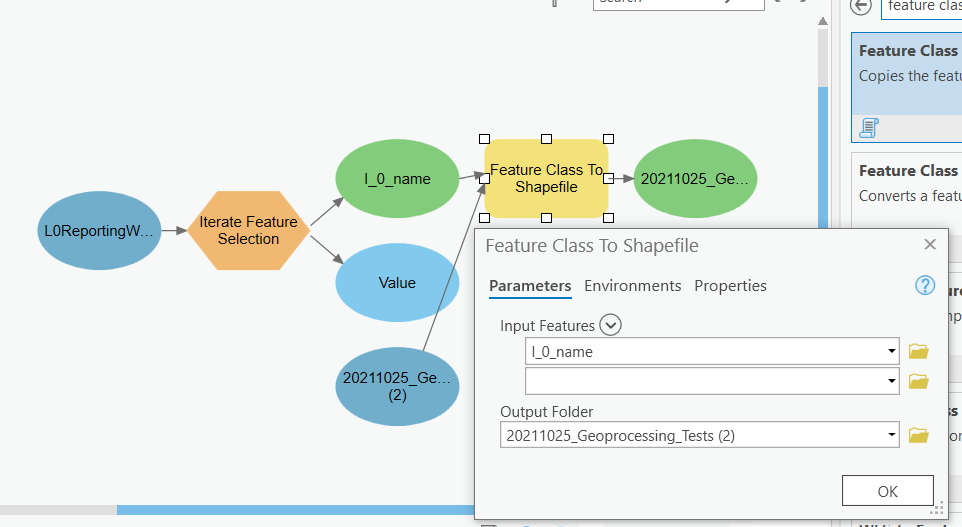962x527 pixels.
Task: Select the l_0_name variable oval
Action: 397,179
